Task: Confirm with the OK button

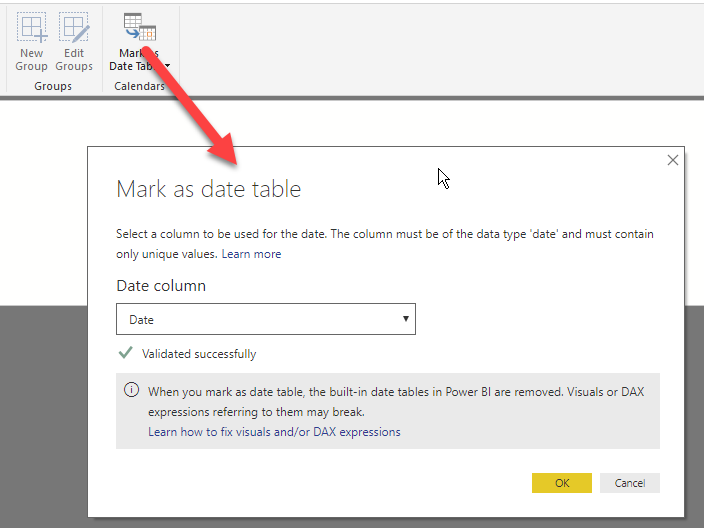Action: click(x=562, y=483)
